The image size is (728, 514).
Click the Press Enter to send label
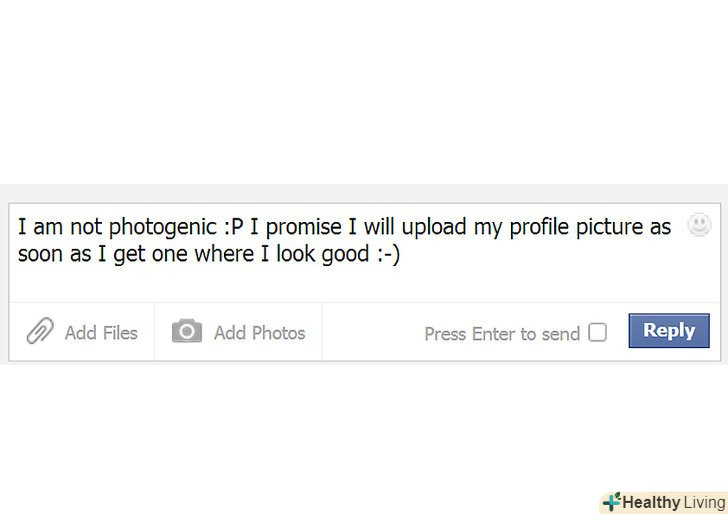click(502, 334)
